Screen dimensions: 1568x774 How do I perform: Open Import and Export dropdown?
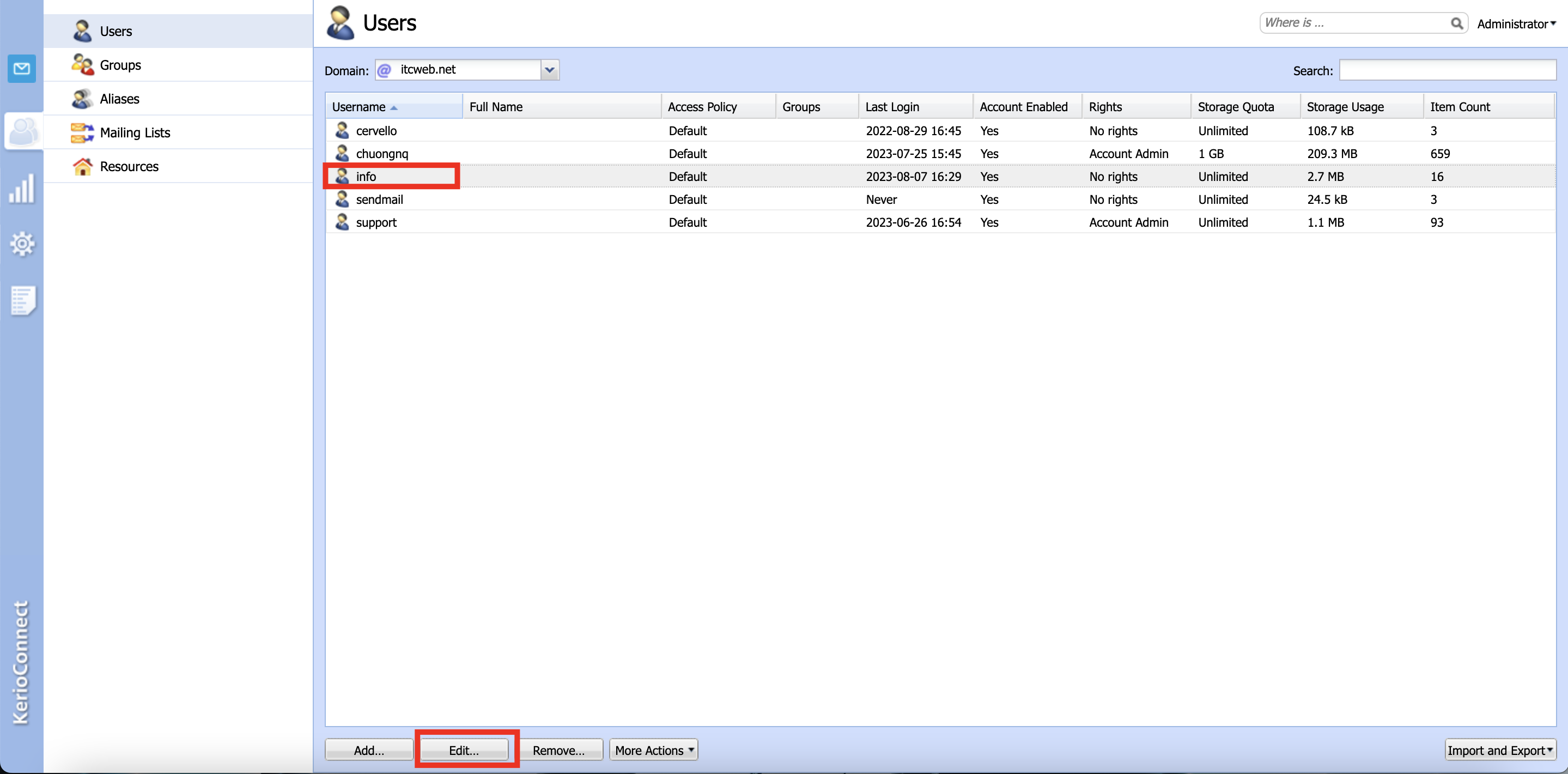[1500, 749]
